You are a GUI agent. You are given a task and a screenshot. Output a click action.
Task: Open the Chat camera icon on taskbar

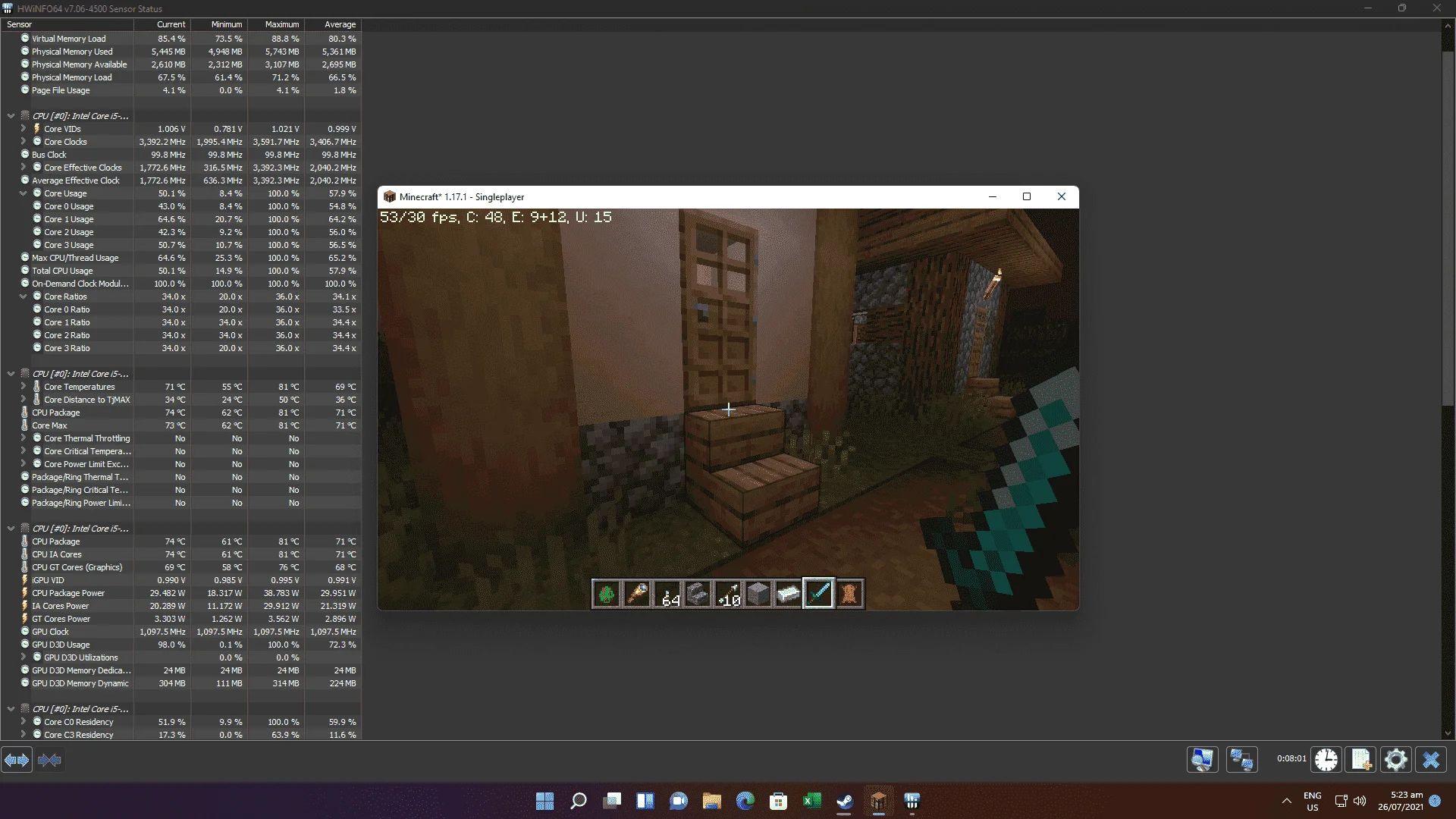coord(679,801)
